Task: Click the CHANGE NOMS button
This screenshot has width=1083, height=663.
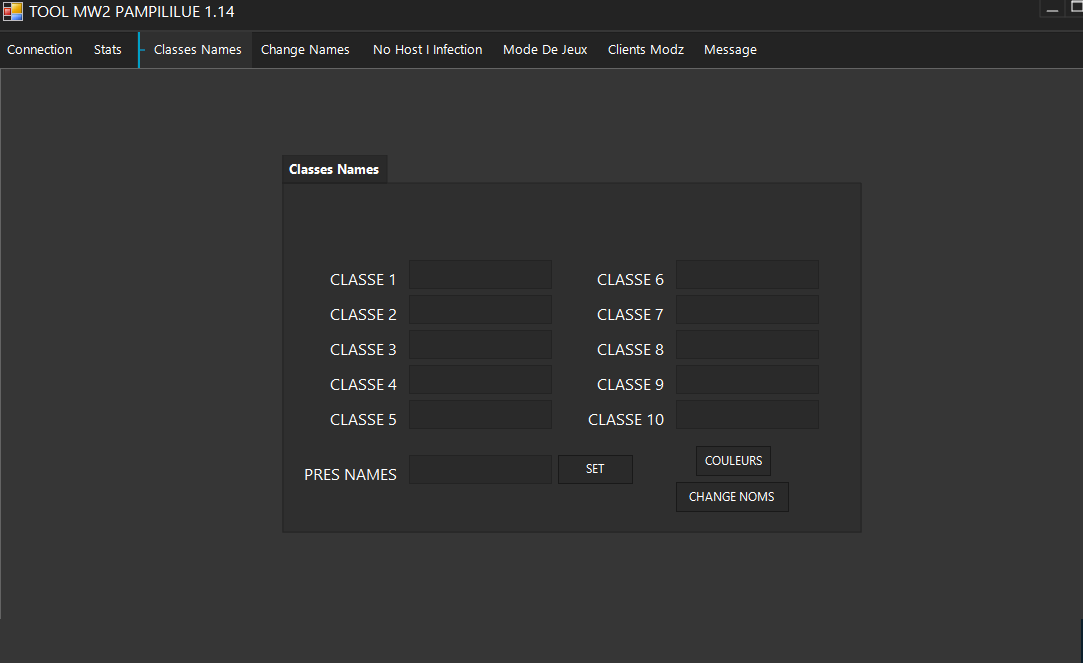Action: [732, 497]
